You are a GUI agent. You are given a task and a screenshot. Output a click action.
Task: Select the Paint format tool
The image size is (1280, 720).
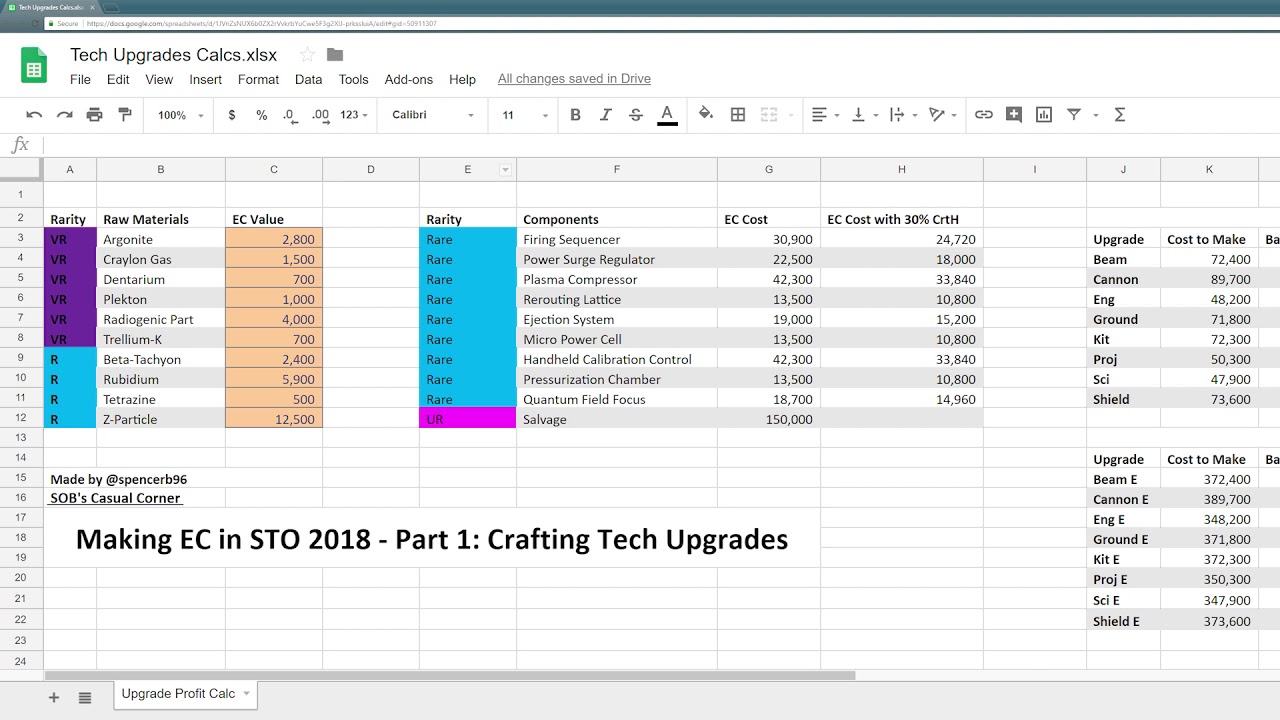pyautogui.click(x=125, y=115)
